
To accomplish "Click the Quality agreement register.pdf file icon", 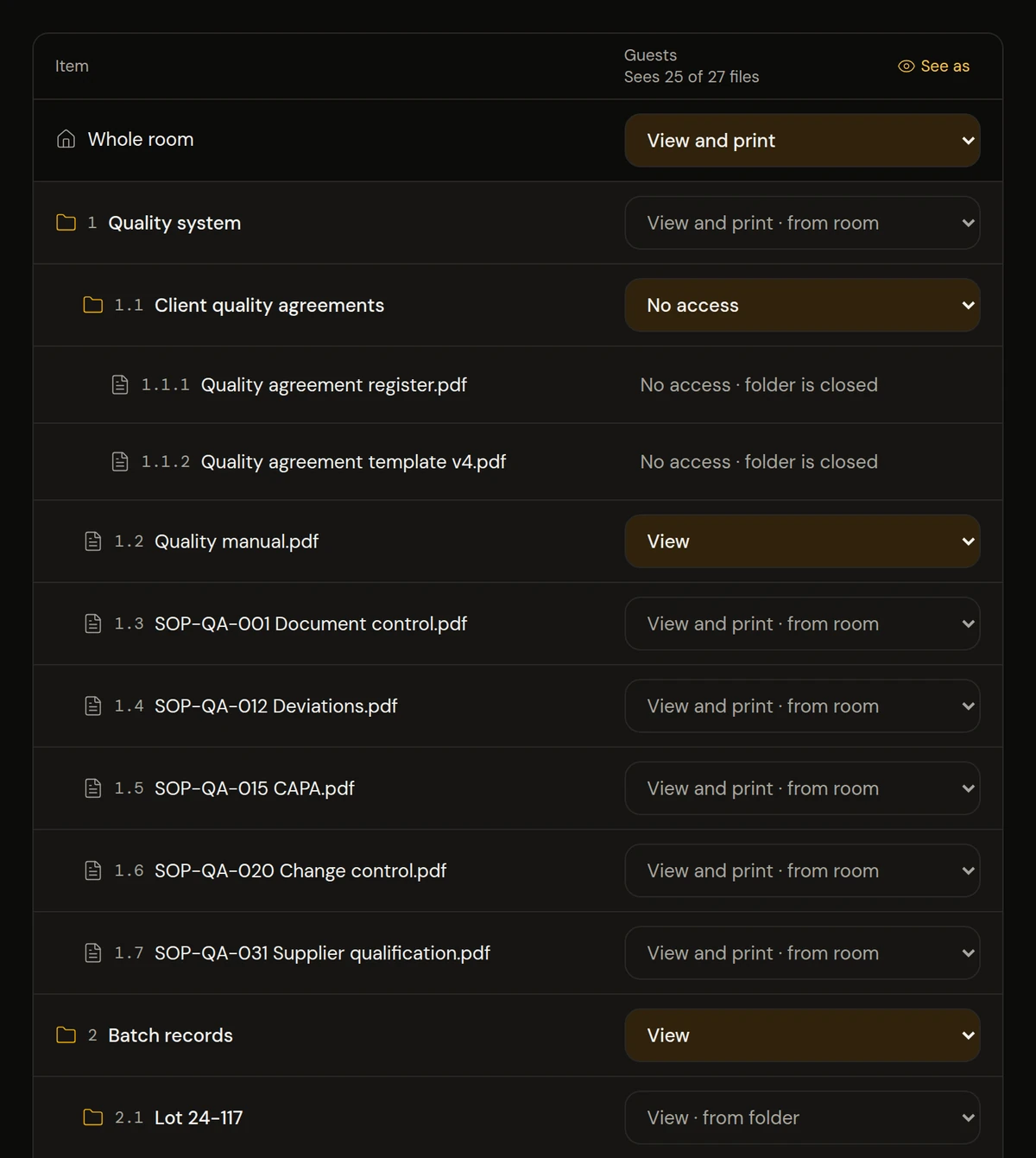I will [x=120, y=384].
